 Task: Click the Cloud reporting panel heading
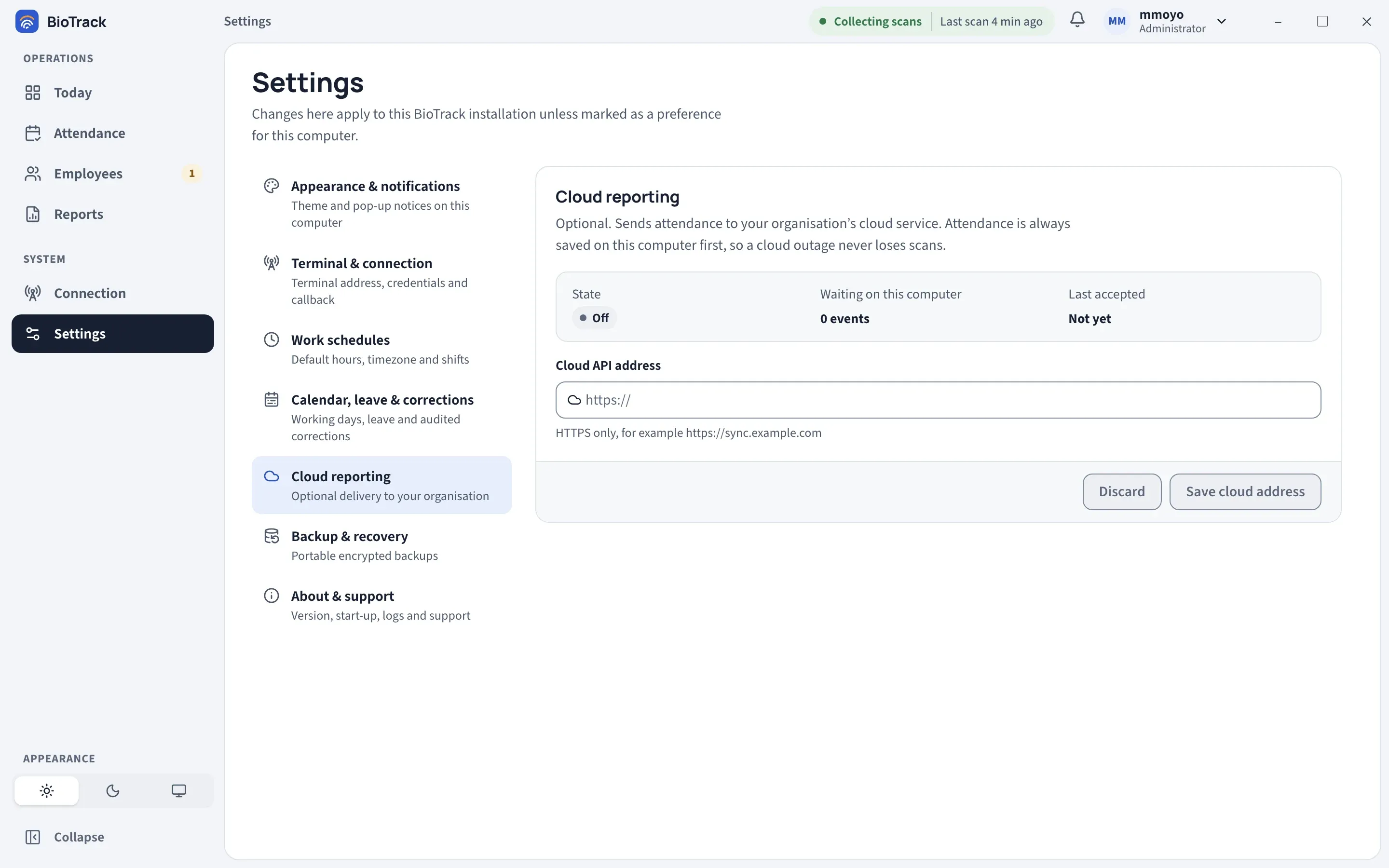617,197
